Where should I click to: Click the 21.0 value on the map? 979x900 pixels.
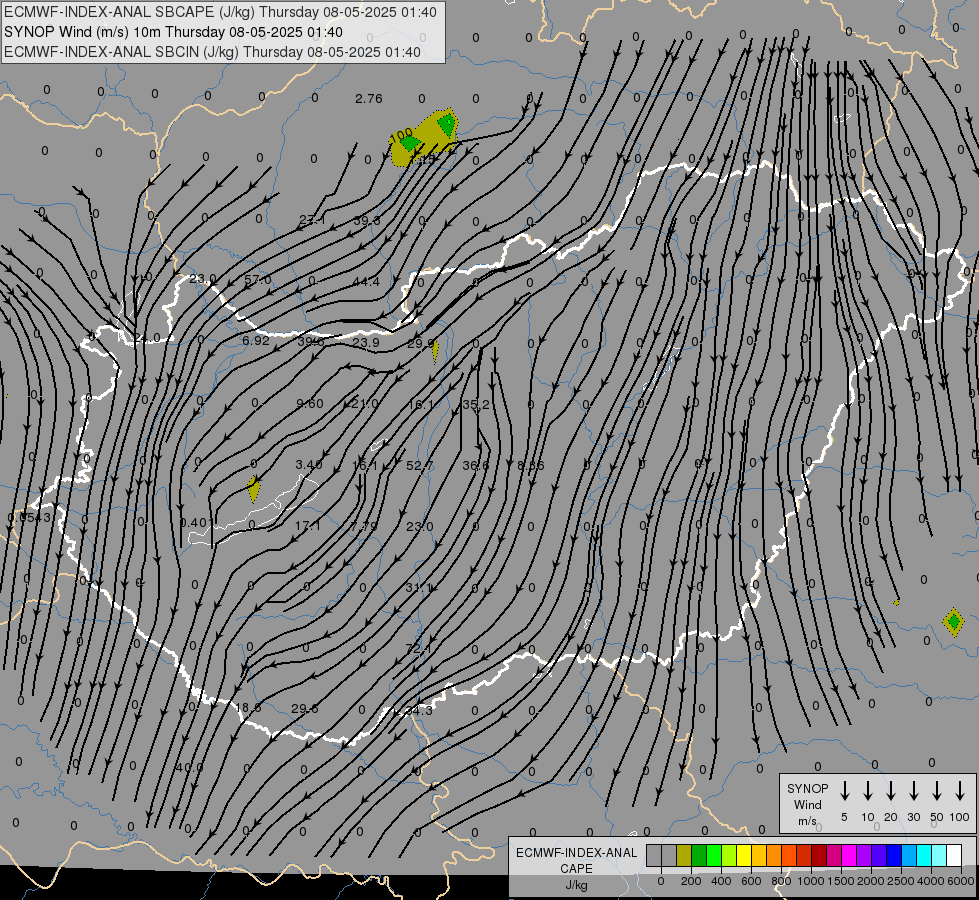coord(365,403)
